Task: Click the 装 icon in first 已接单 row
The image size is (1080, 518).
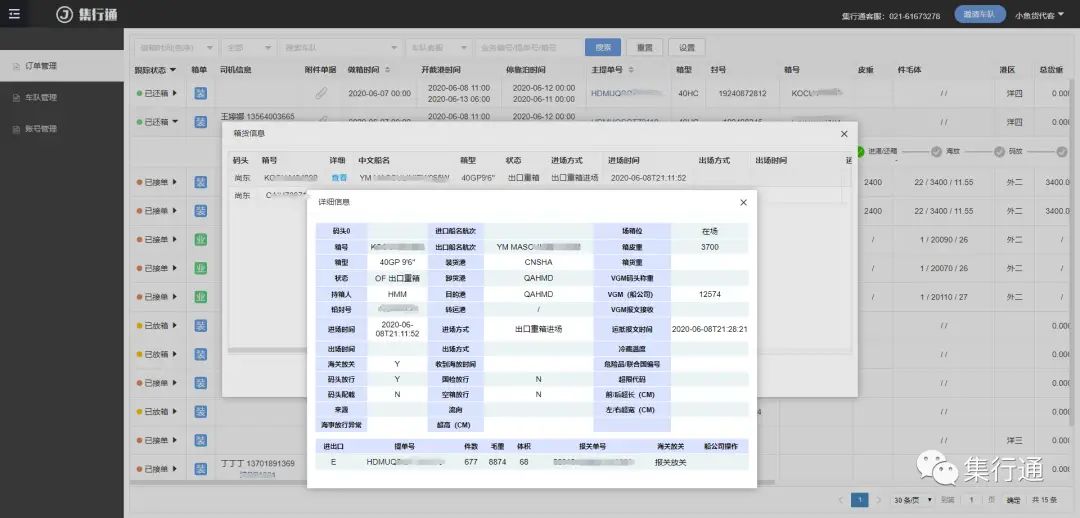Action: [200, 183]
